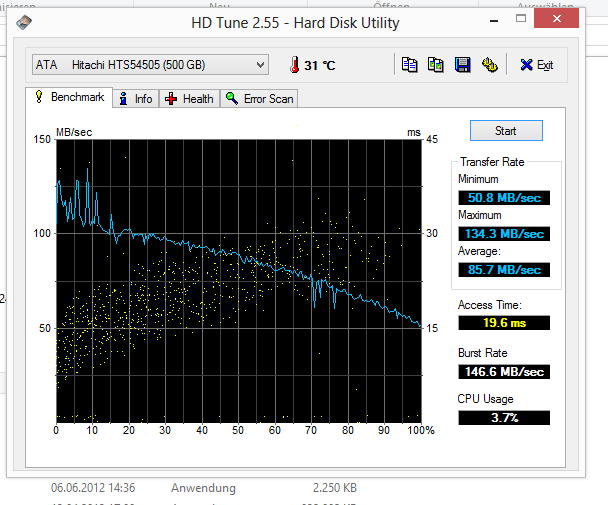Open the Hitachi HTS54505 drive dropdown
The height and width of the screenshot is (505, 608).
(x=150, y=65)
